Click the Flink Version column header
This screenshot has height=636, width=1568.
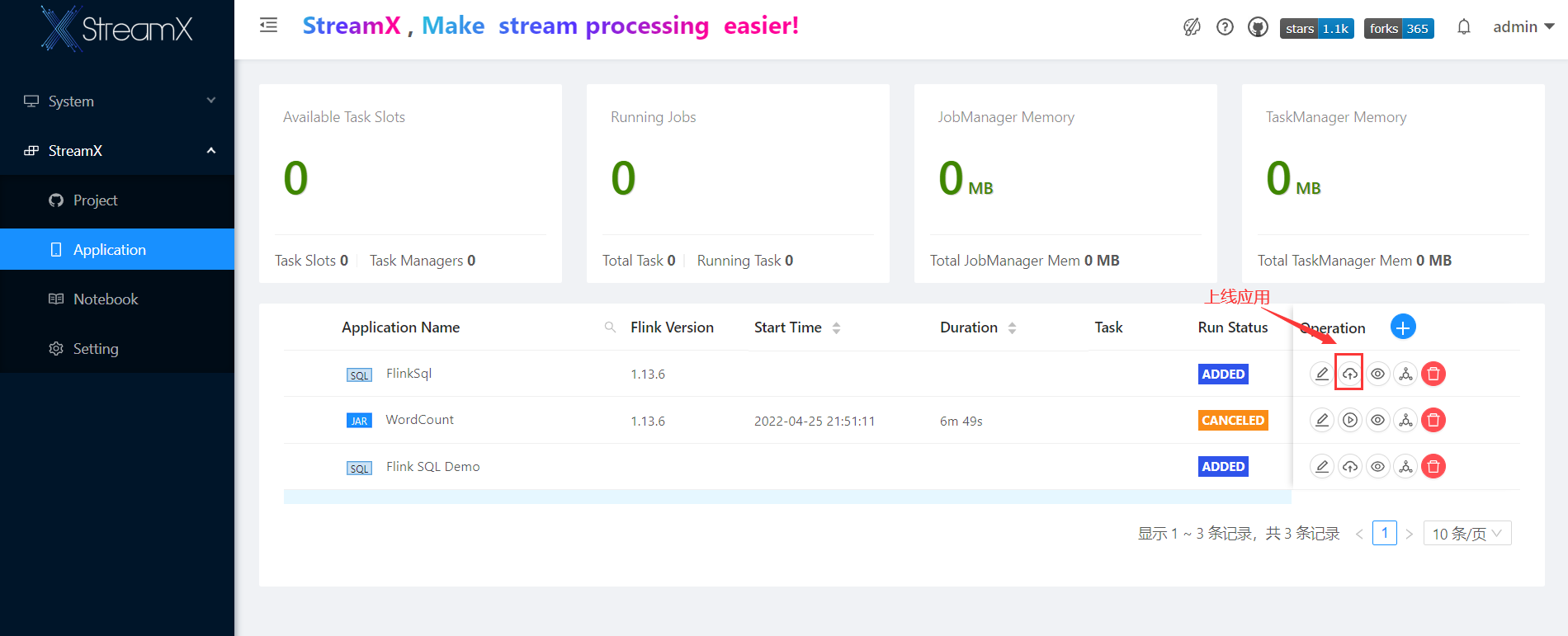tap(672, 327)
